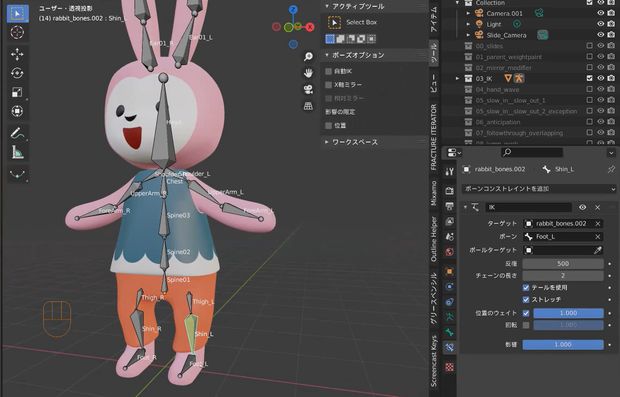Expand the 03_IK collection in the outliner
The height and width of the screenshot is (397, 620).
457,78
